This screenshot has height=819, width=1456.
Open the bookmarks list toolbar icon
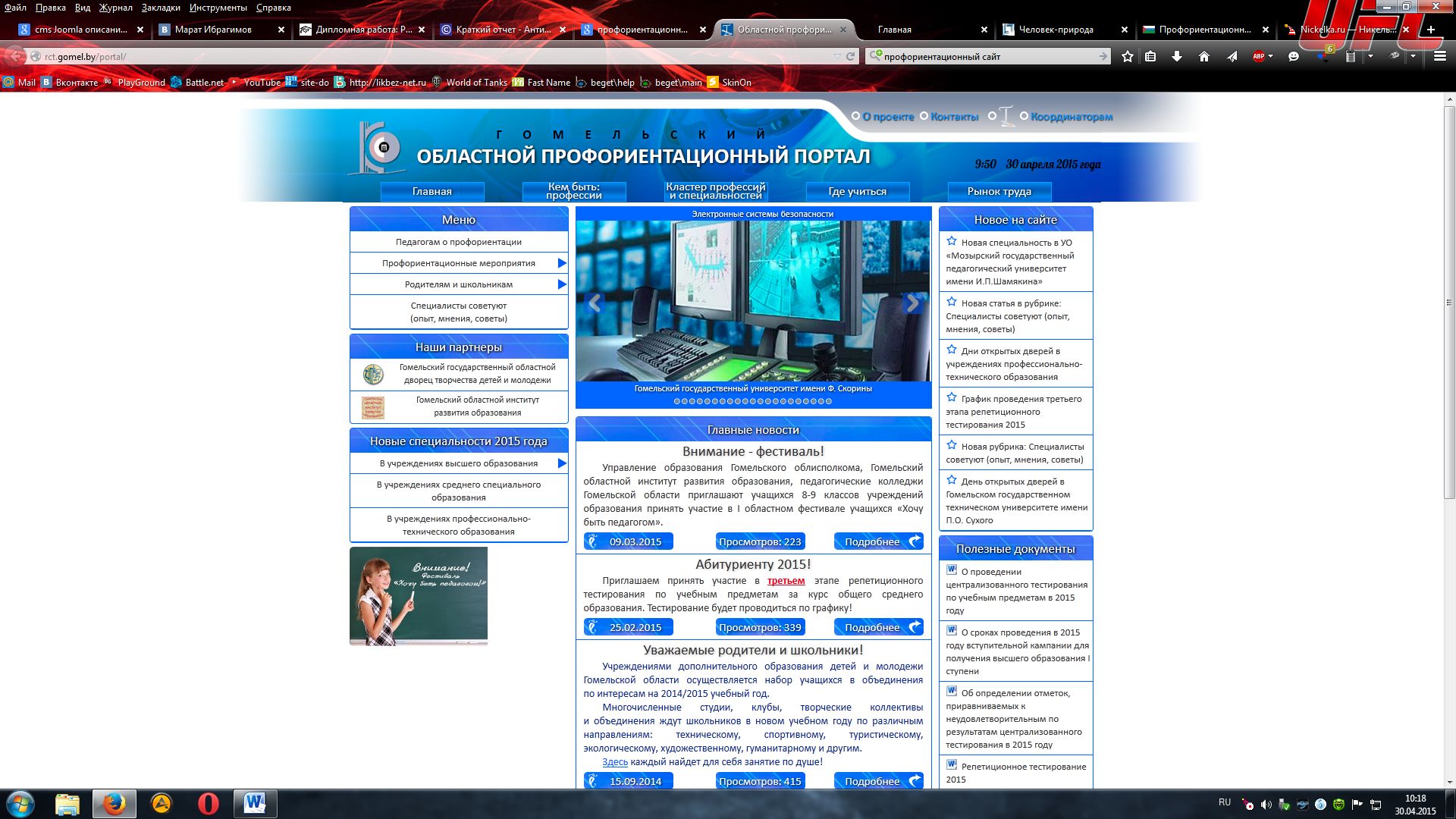[1150, 57]
